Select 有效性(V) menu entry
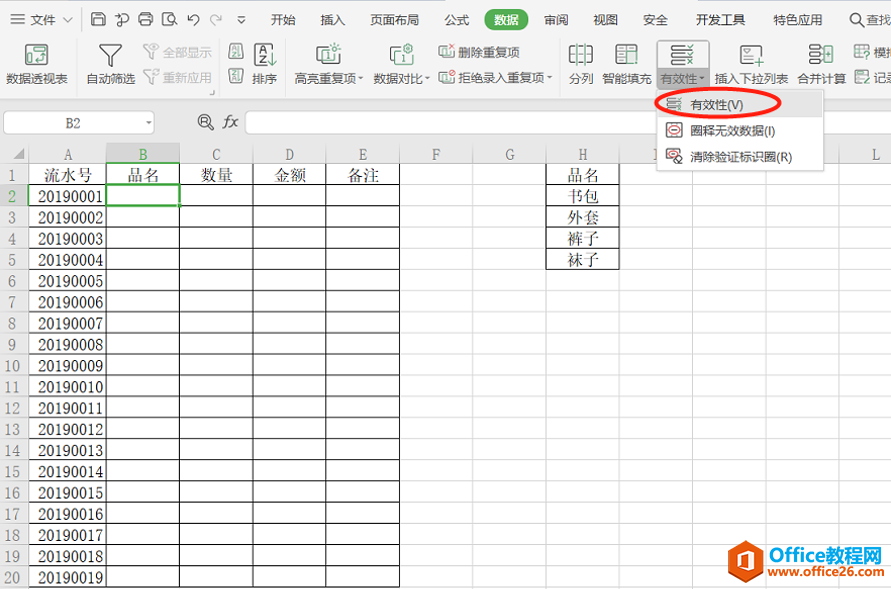891x589 pixels. (x=740, y=105)
